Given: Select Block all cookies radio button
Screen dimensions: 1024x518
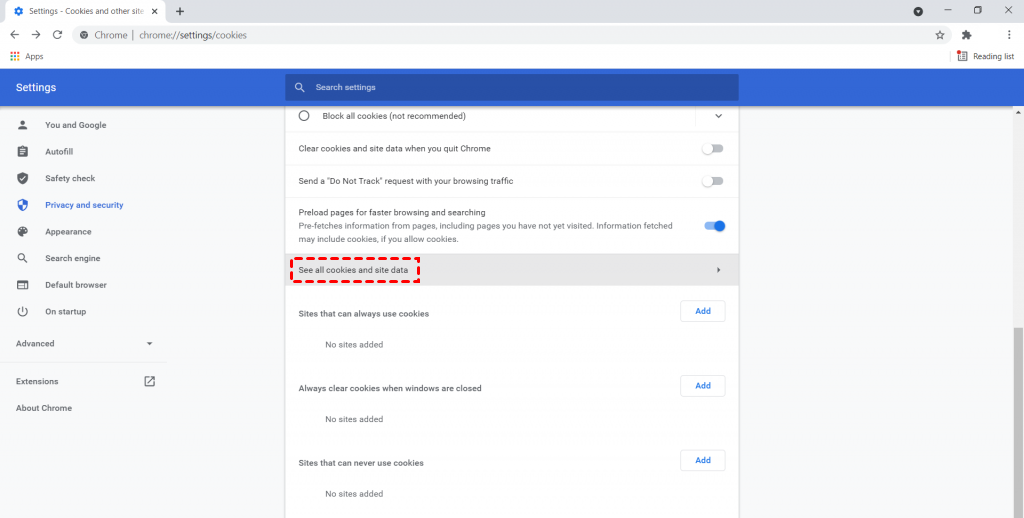Looking at the screenshot, I should 304,116.
